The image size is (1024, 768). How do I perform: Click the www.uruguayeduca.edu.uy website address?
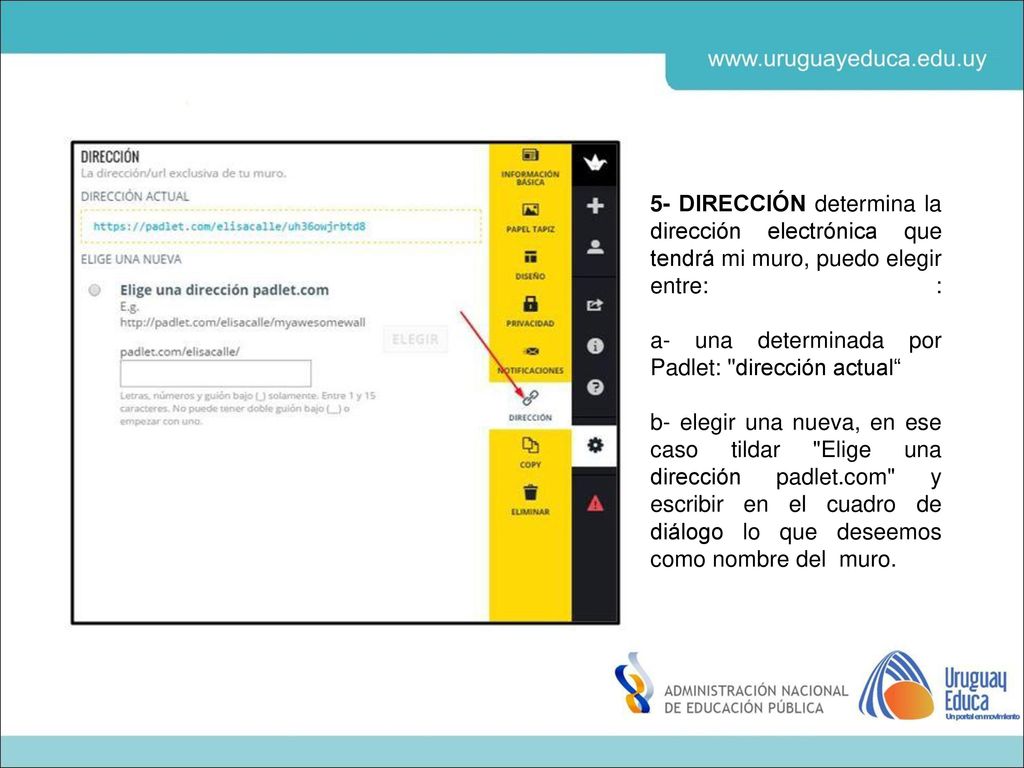pos(847,59)
